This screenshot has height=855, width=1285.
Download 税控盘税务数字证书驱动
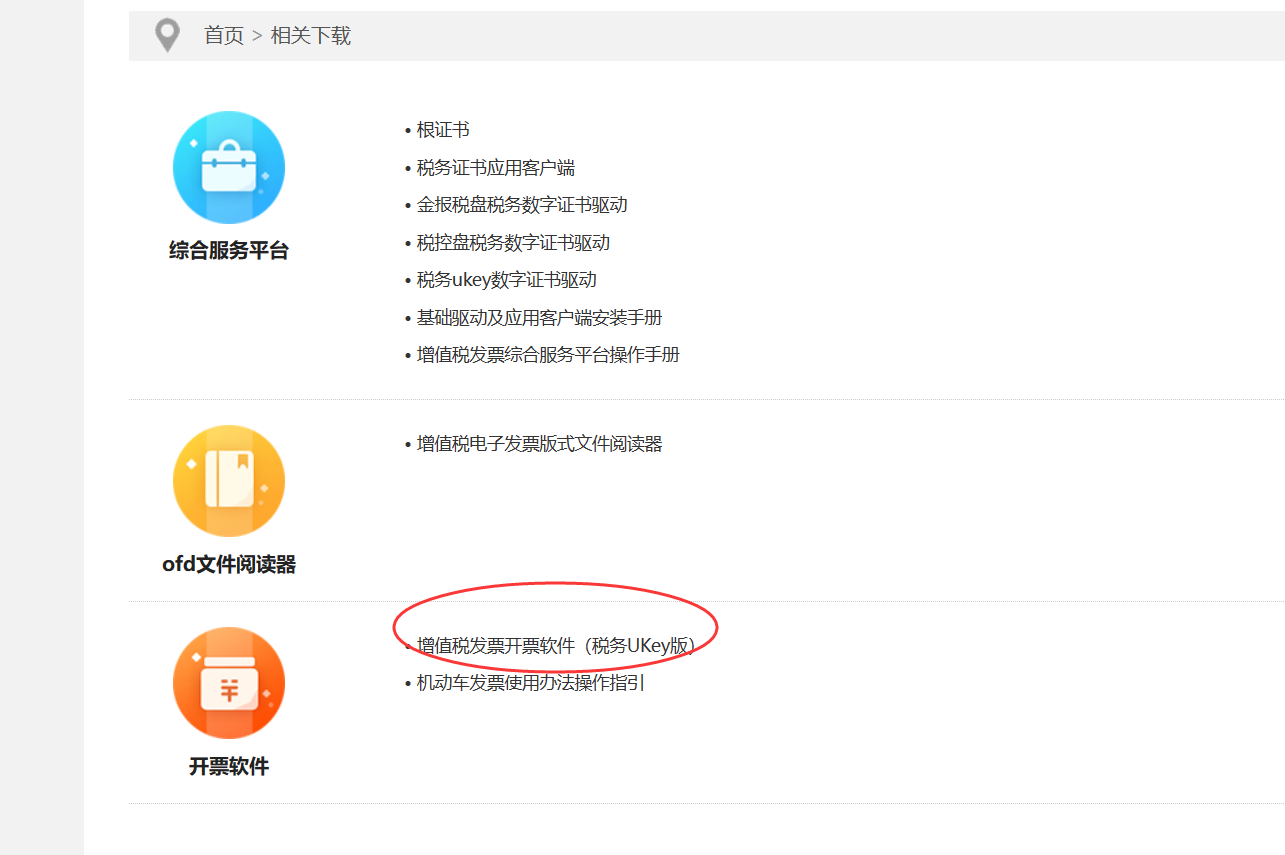click(513, 243)
